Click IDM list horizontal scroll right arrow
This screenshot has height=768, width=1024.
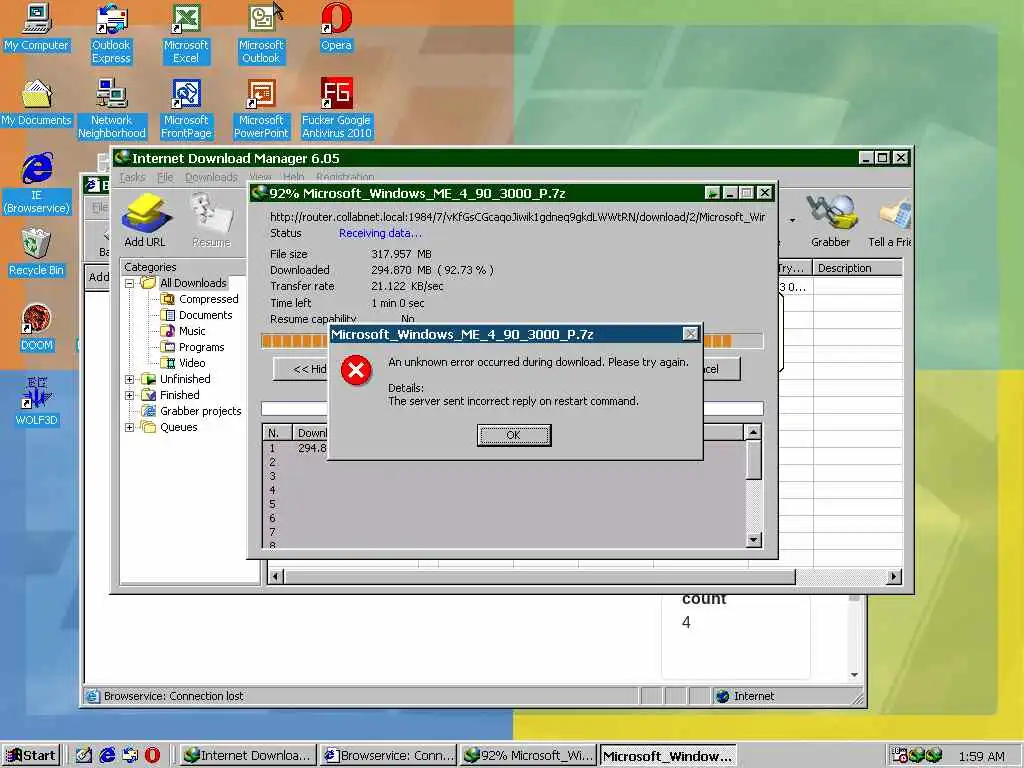coord(894,577)
